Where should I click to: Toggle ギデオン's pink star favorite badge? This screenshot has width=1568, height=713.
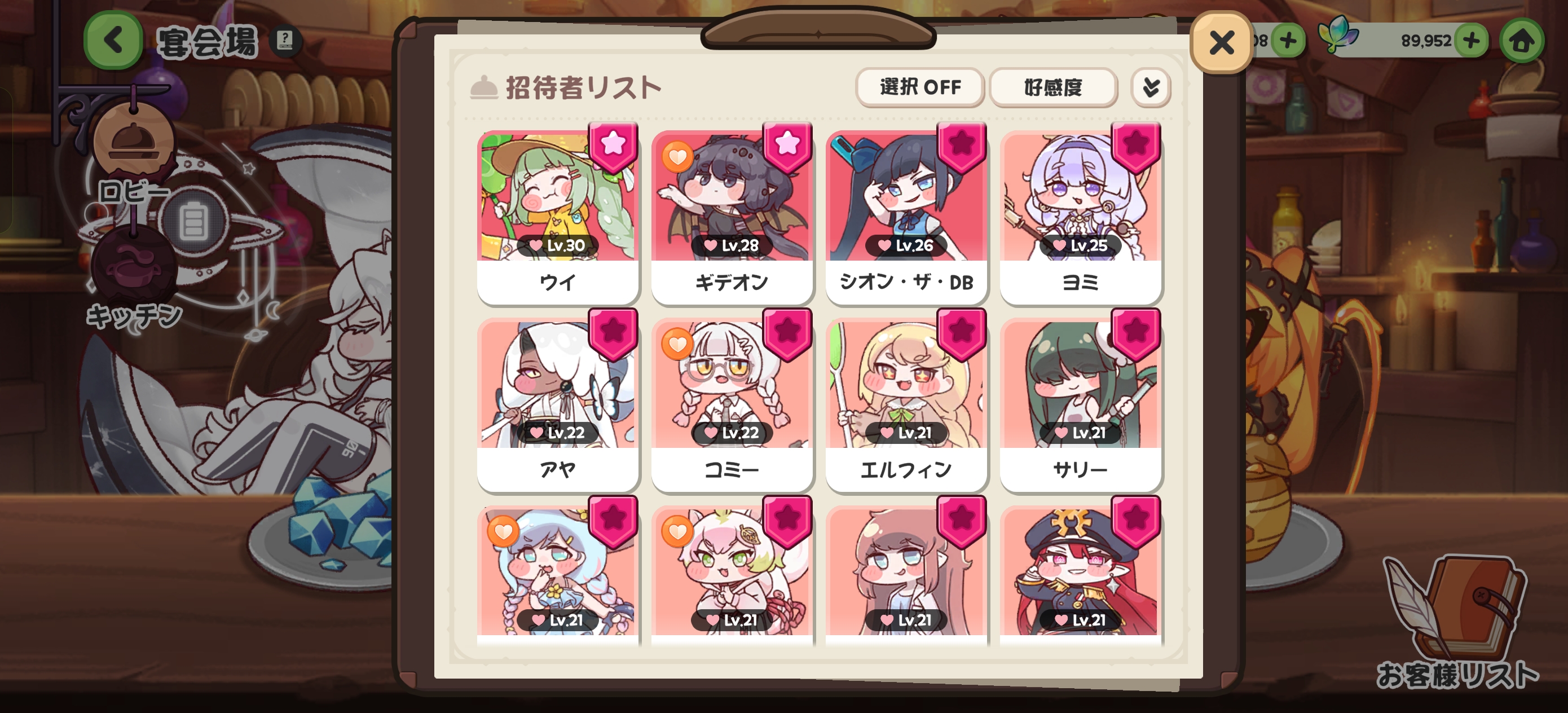point(787,147)
